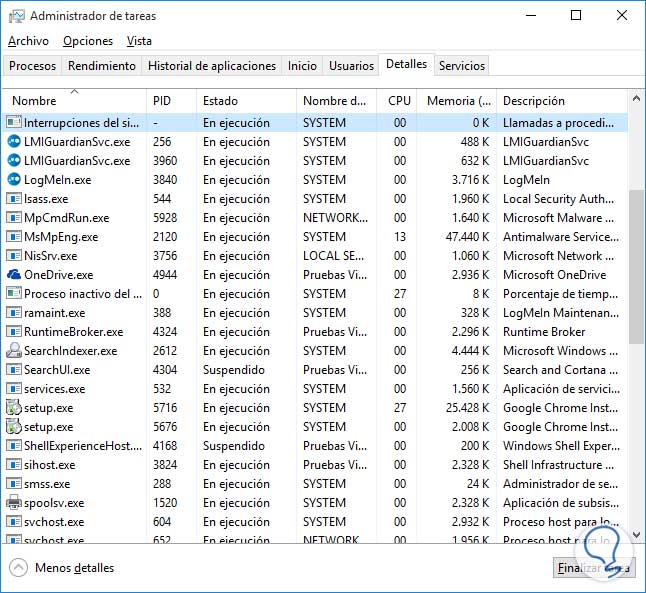Click the setup.exe icon for PID 5716

14,408
